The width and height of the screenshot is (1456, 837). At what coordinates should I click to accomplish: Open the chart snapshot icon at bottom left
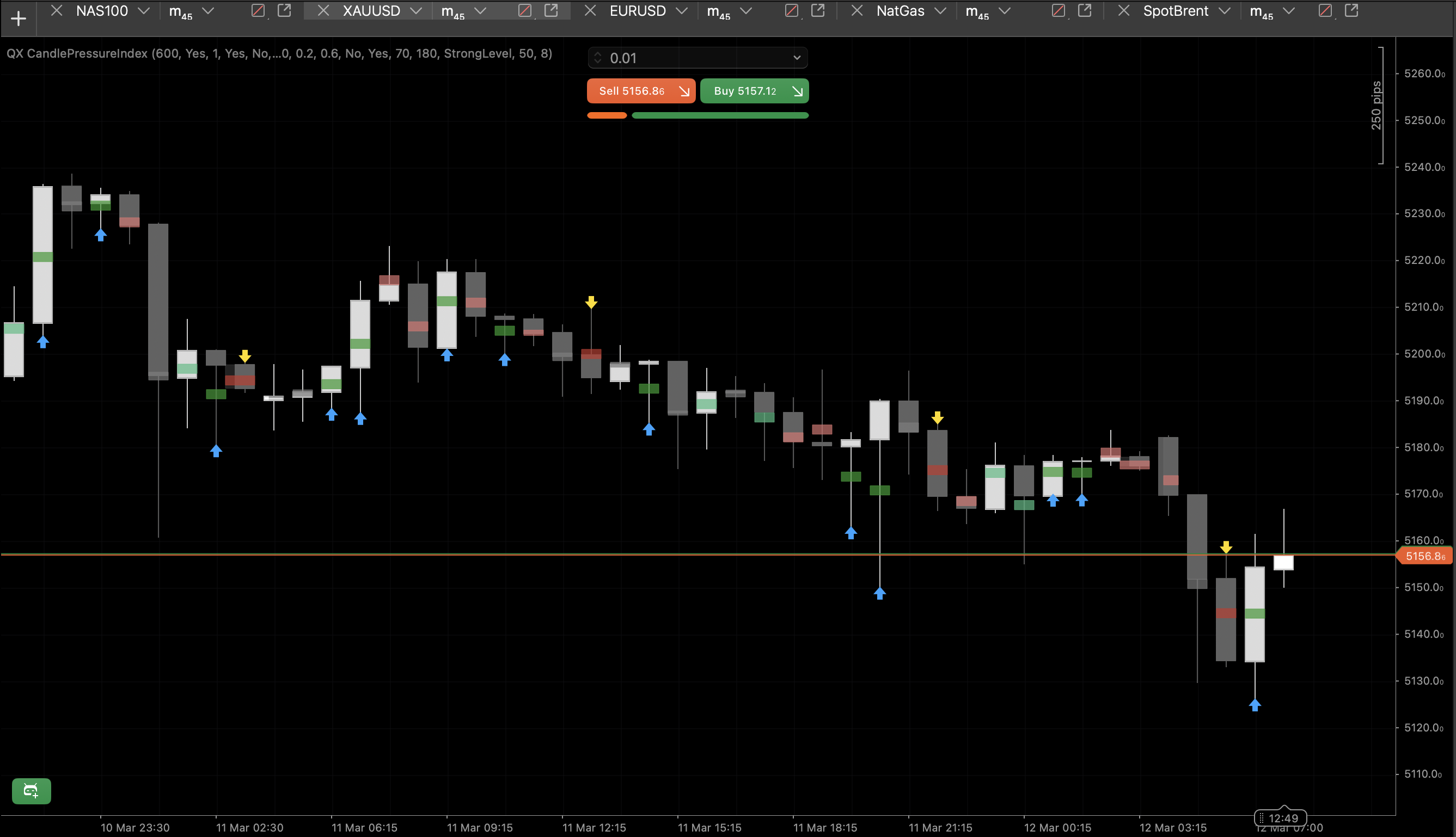tap(31, 791)
